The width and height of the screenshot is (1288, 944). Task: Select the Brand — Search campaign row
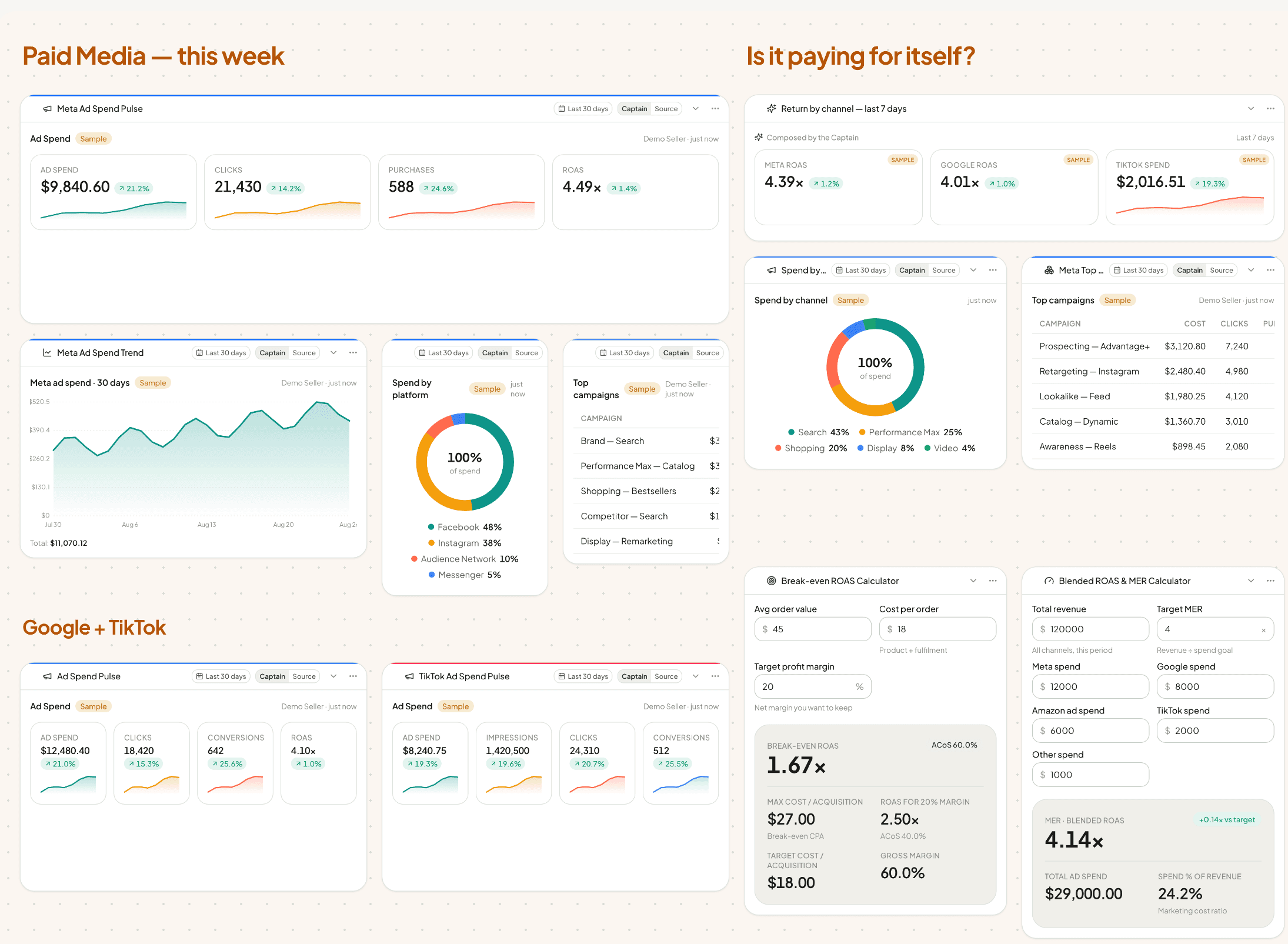646,441
